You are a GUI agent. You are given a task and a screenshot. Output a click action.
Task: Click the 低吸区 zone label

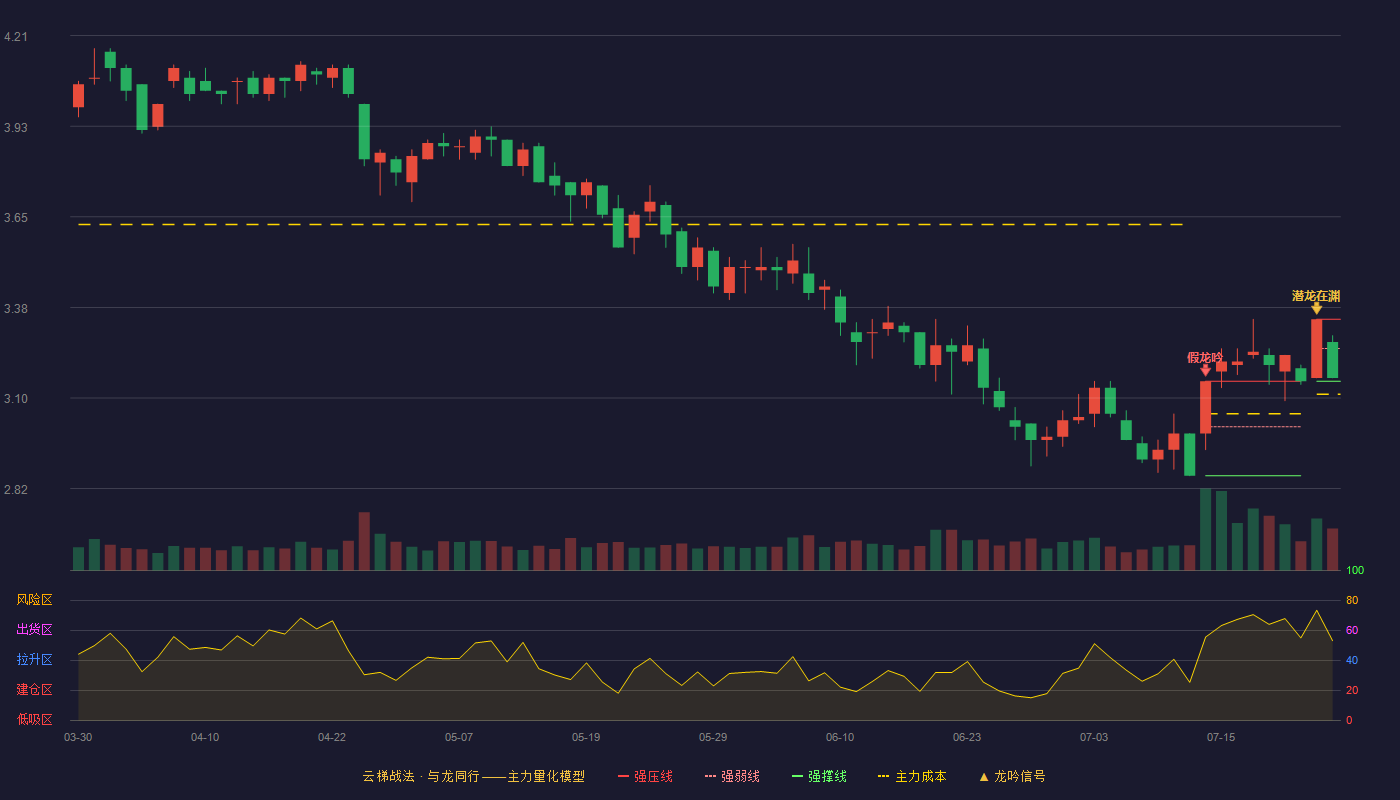35,720
